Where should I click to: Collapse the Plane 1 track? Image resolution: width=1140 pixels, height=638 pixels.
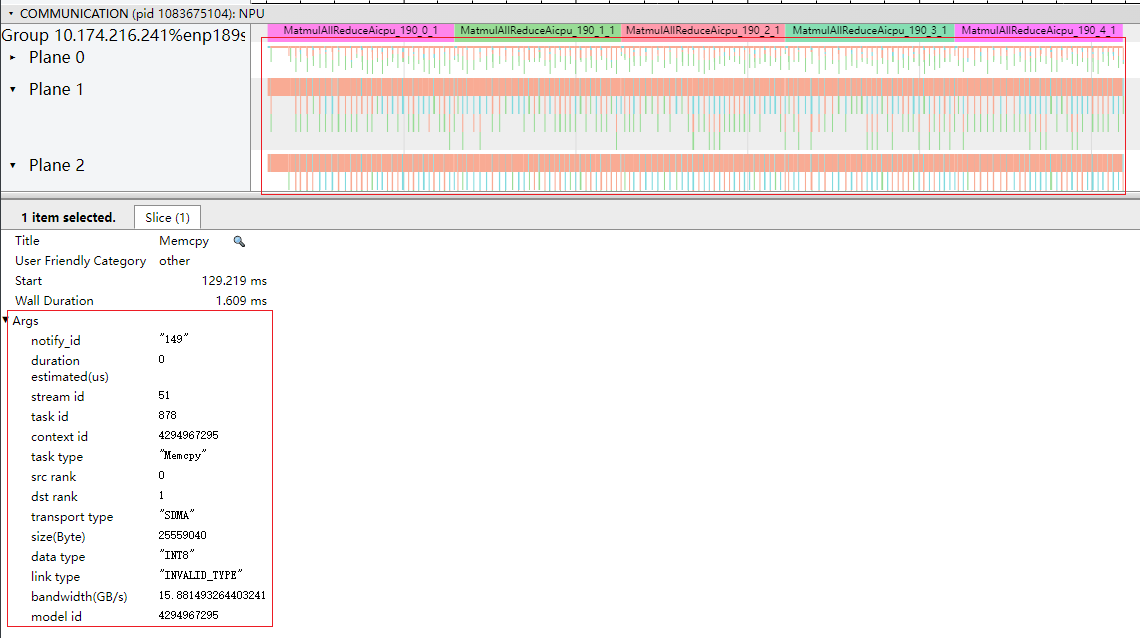pos(12,89)
